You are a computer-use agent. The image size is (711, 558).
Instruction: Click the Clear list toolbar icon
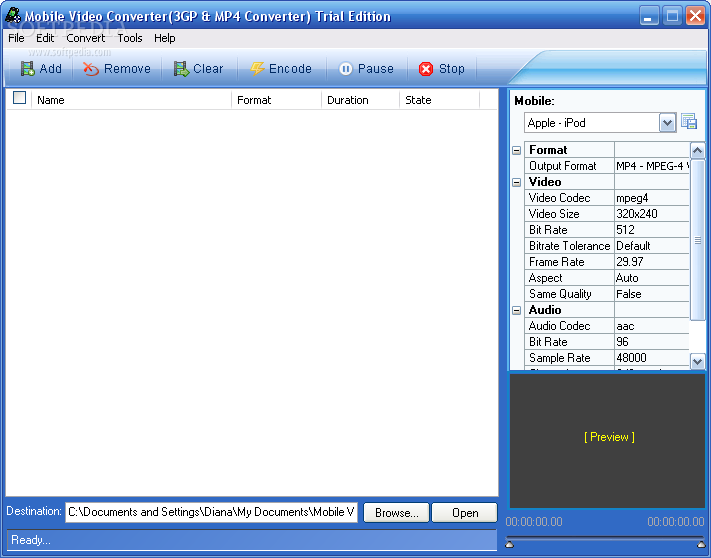coord(181,69)
